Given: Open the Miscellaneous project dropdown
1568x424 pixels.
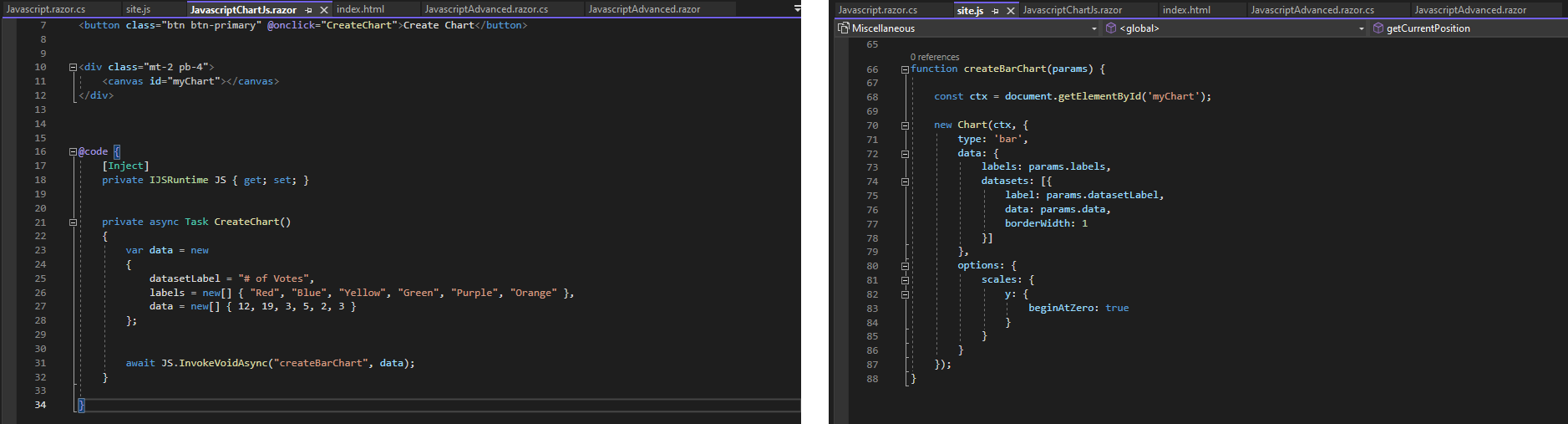Looking at the screenshot, I should [x=1094, y=28].
